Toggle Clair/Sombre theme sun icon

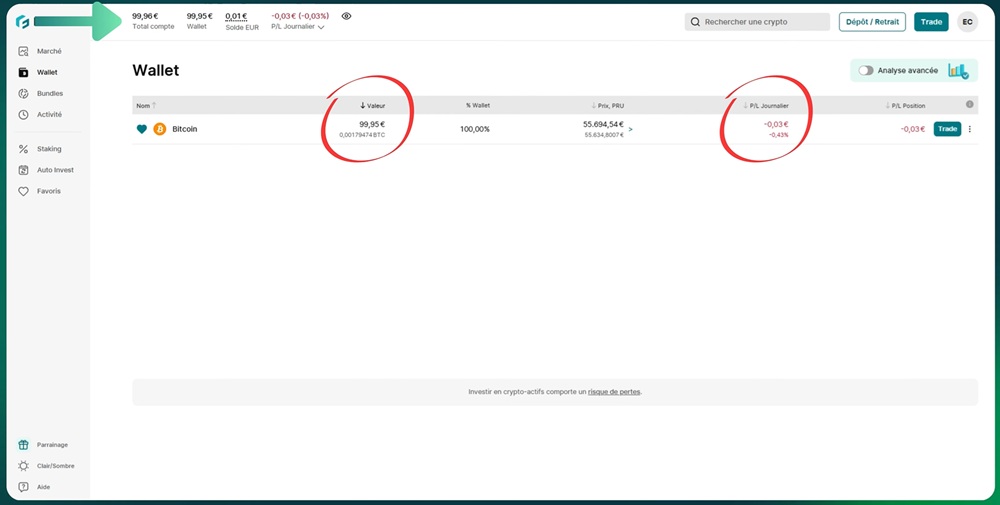click(x=24, y=465)
